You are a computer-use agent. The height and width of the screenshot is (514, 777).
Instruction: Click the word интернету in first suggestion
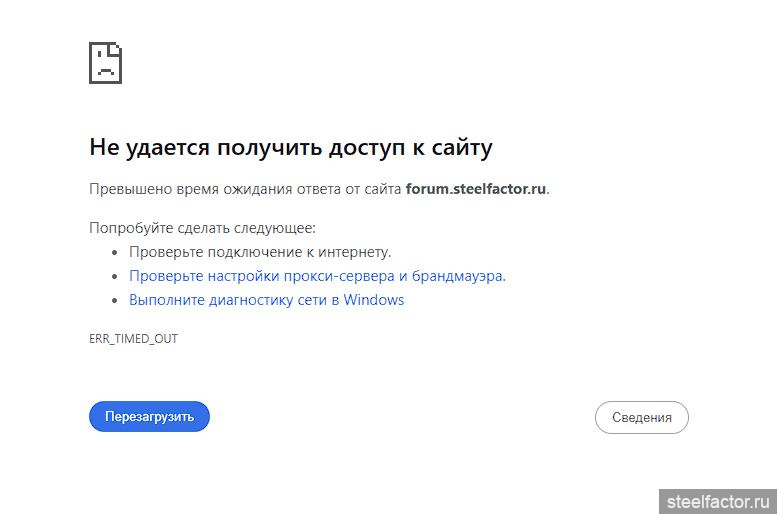coord(355,252)
